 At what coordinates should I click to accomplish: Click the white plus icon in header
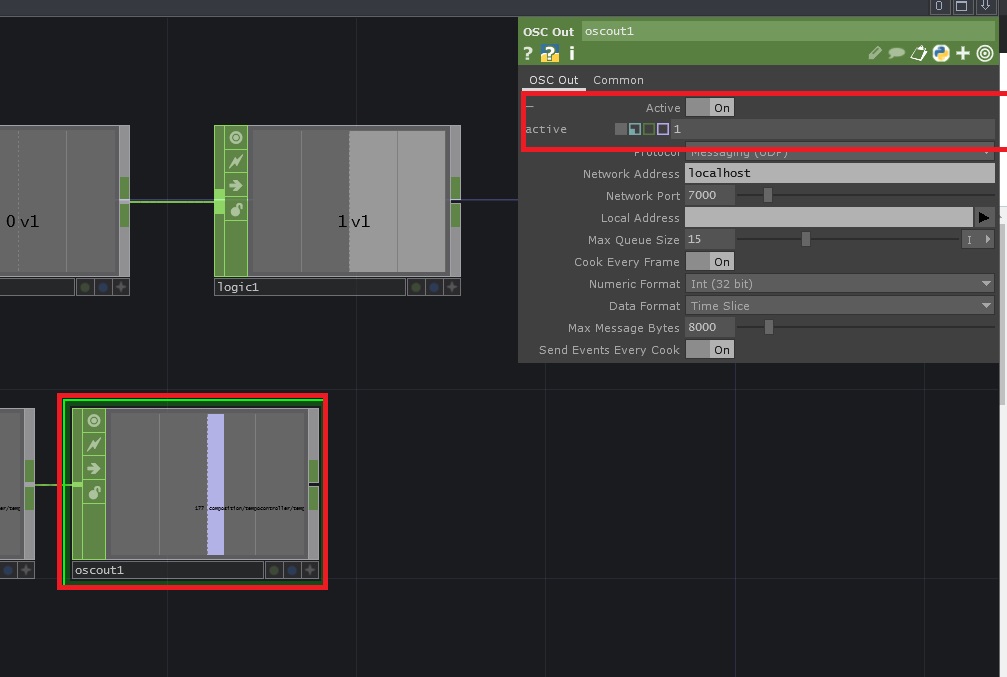pyautogui.click(x=963, y=53)
